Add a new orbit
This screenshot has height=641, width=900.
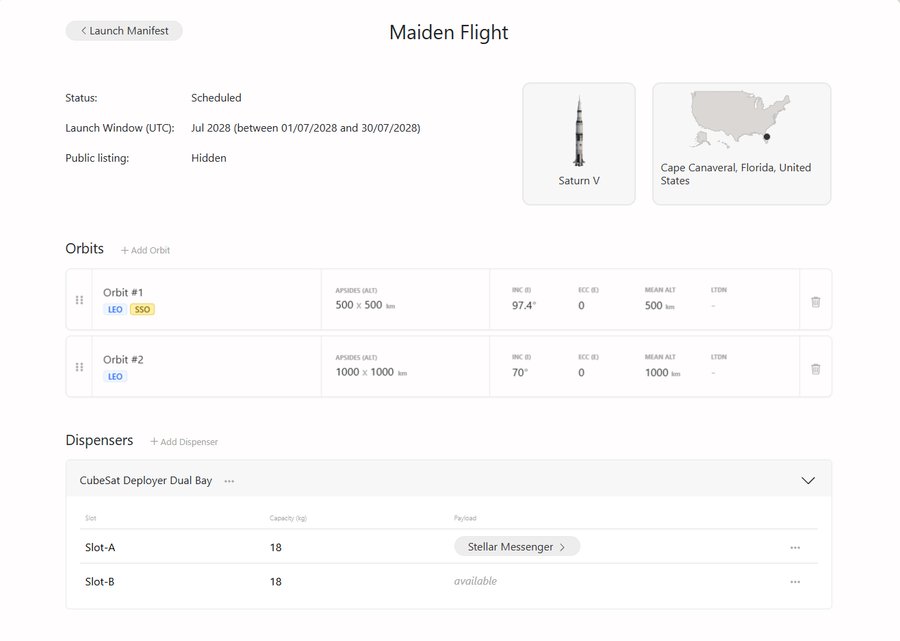(x=145, y=250)
